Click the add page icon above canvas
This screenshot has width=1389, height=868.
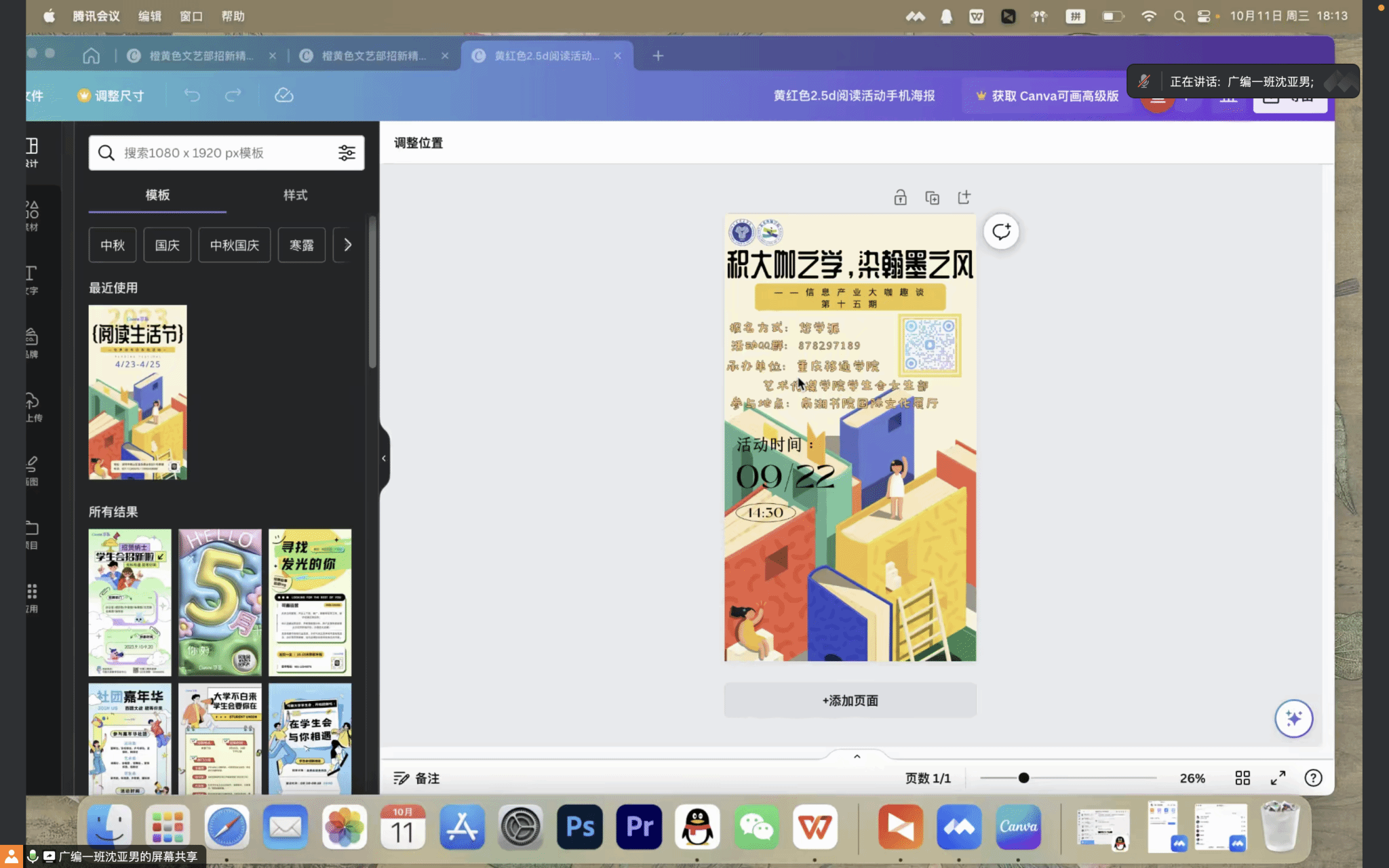[964, 197]
